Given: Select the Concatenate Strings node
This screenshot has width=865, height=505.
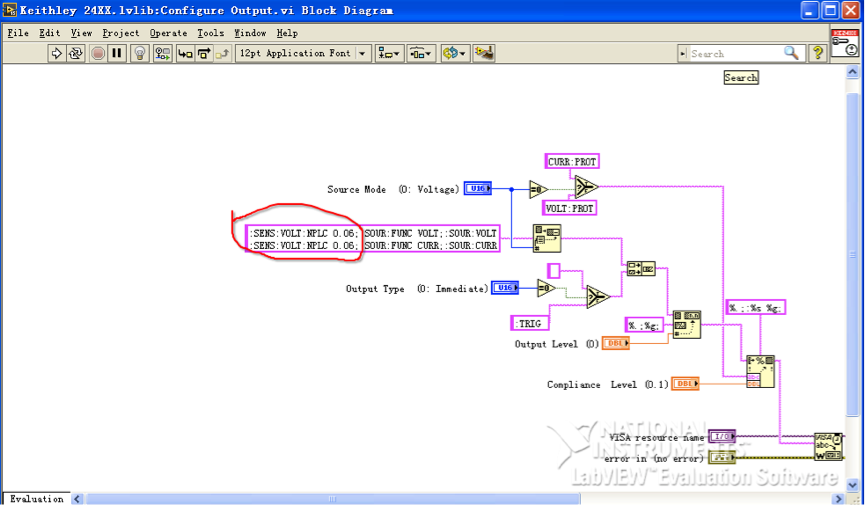Looking at the screenshot, I should (x=641, y=269).
